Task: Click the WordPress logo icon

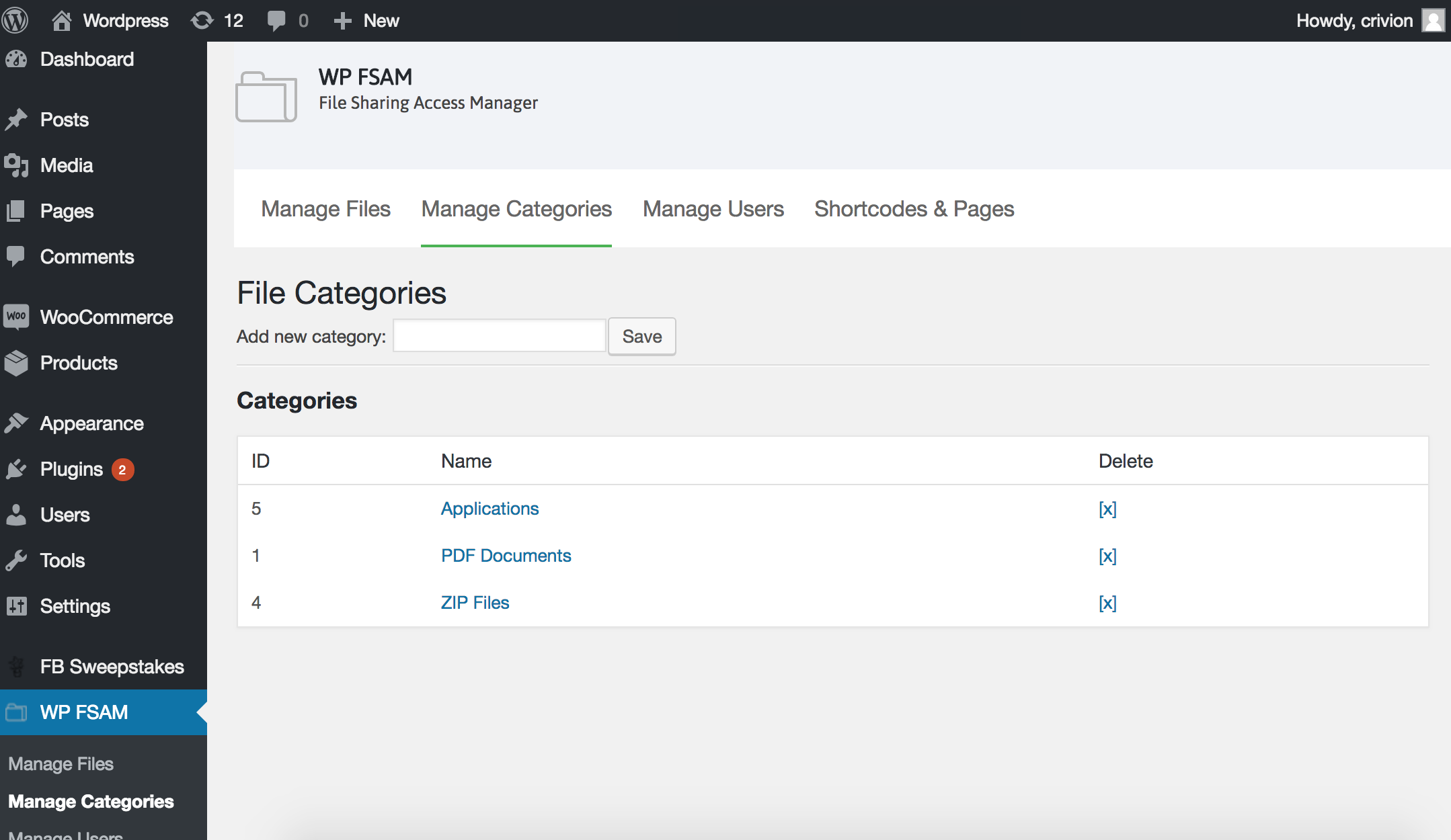Action: [x=15, y=20]
